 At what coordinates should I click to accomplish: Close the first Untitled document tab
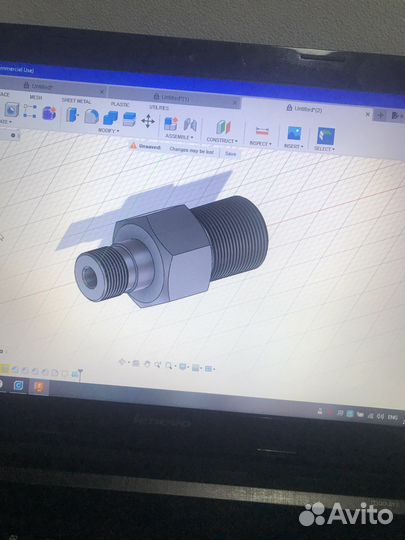[x=102, y=92]
